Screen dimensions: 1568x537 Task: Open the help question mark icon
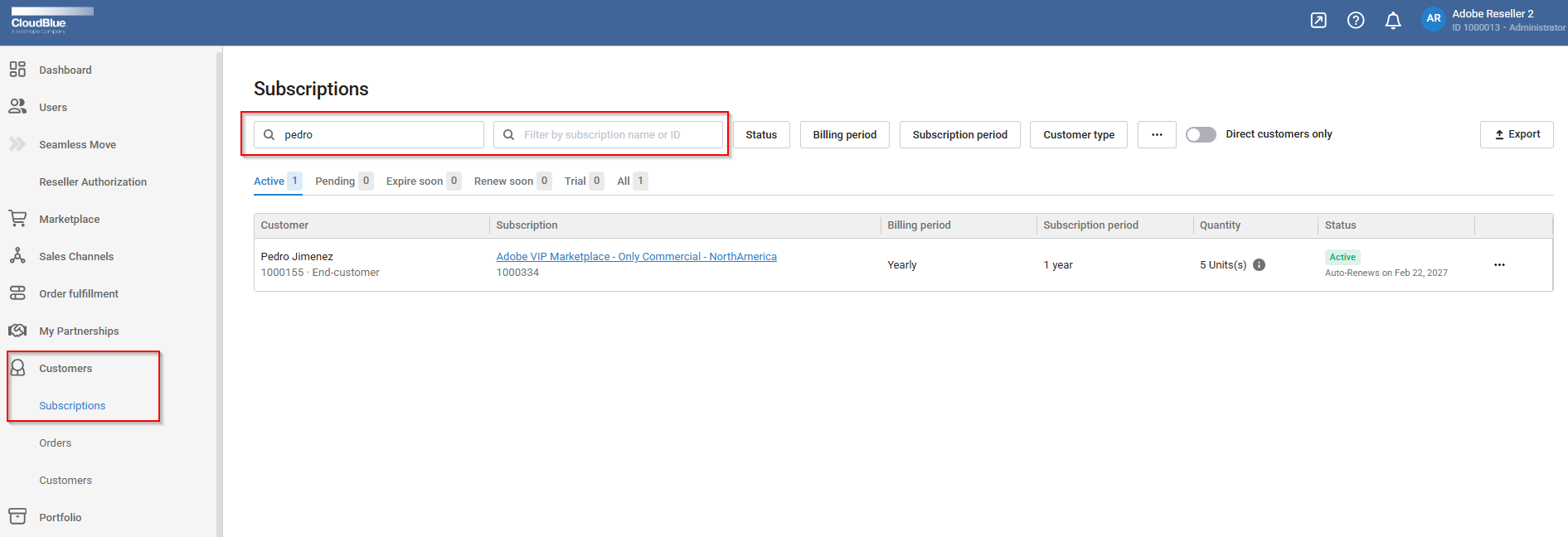pyautogui.click(x=1356, y=21)
